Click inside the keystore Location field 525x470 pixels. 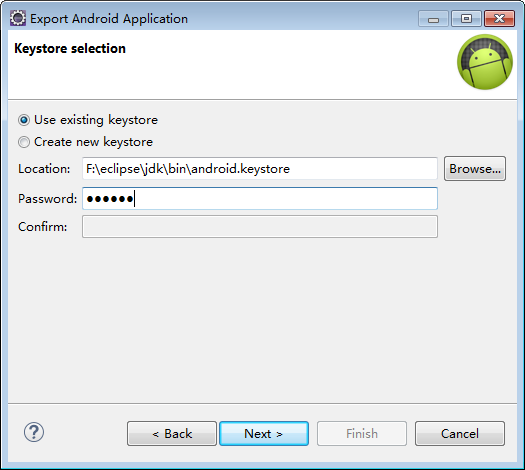260,169
